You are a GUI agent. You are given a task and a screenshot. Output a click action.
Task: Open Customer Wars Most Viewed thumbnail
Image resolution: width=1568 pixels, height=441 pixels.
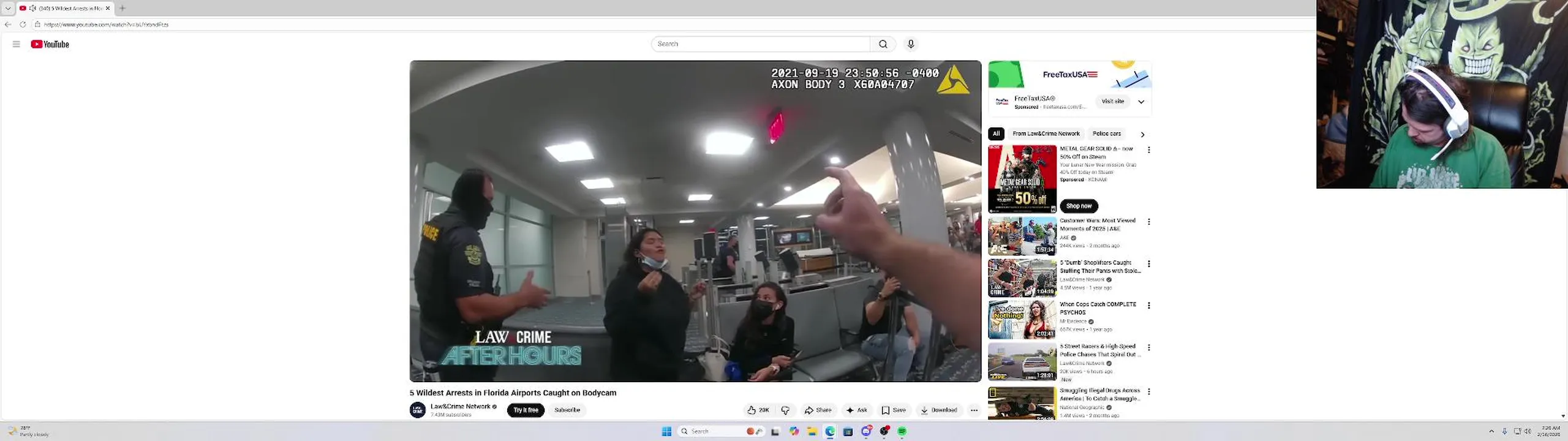click(x=1022, y=236)
